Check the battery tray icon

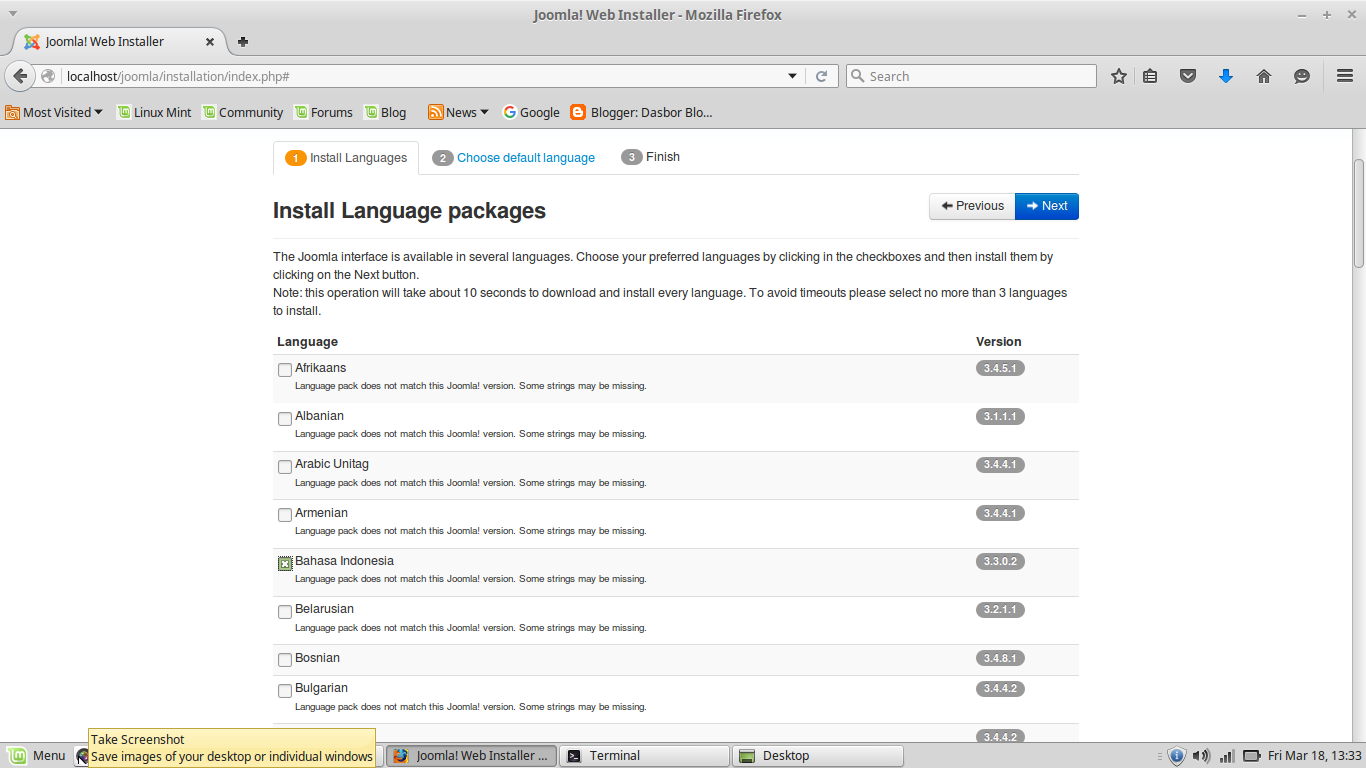pos(1251,756)
